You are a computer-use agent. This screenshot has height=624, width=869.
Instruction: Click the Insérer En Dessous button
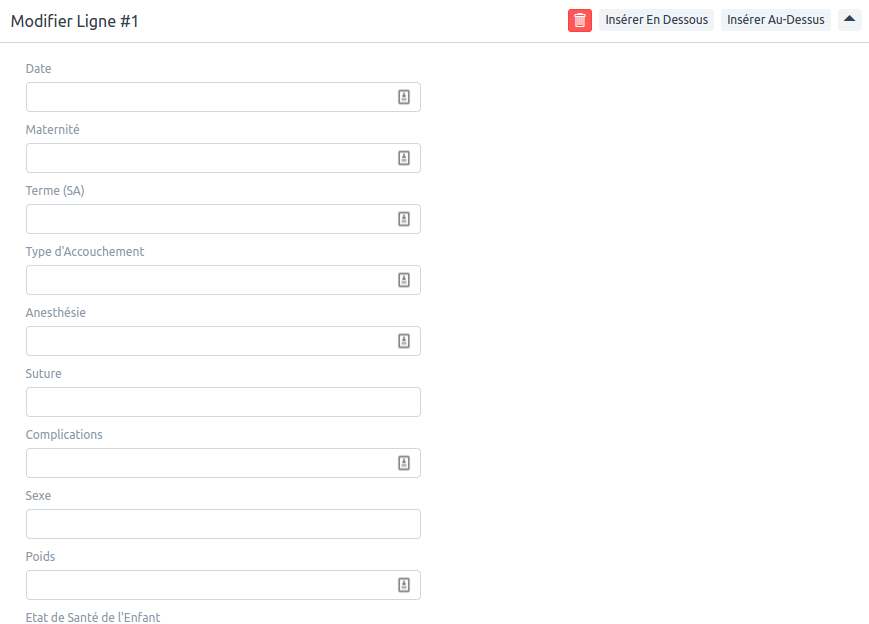(x=656, y=20)
